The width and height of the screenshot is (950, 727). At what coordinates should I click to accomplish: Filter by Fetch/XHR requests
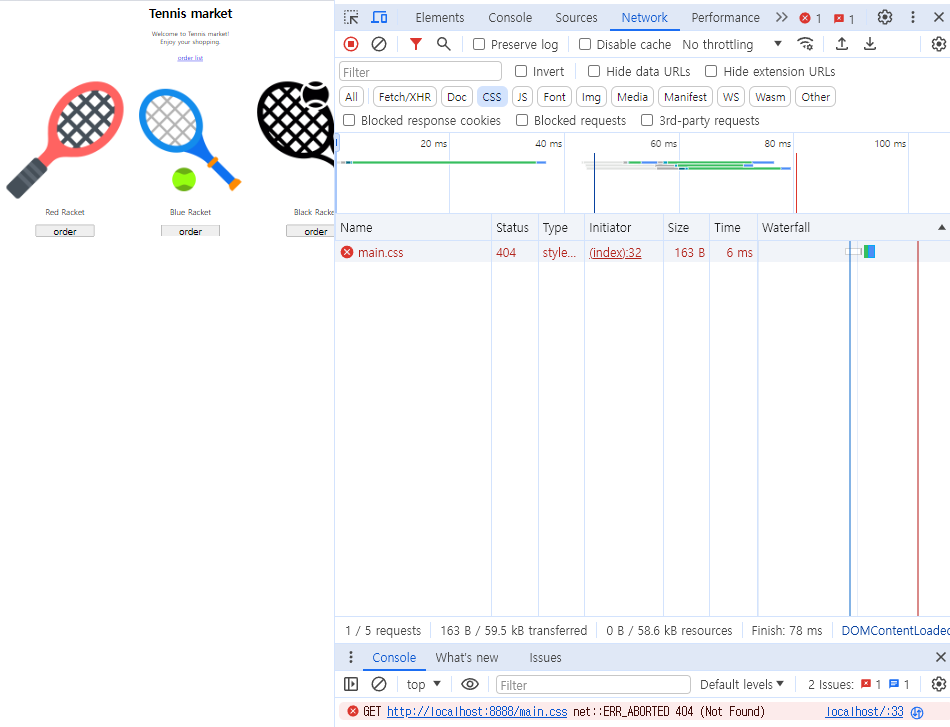coord(405,97)
